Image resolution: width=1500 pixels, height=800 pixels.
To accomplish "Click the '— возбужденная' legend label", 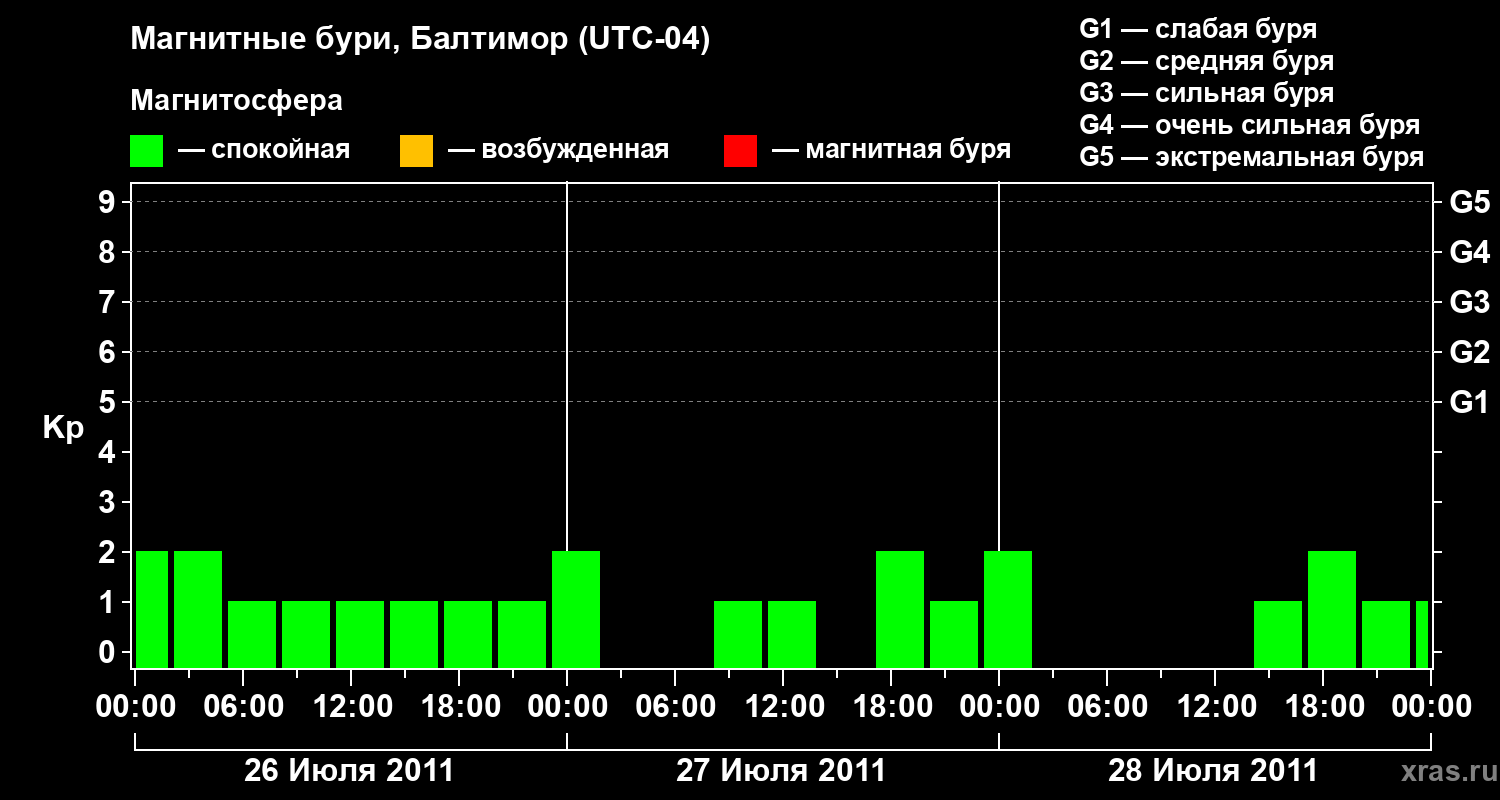I will tap(558, 150).
